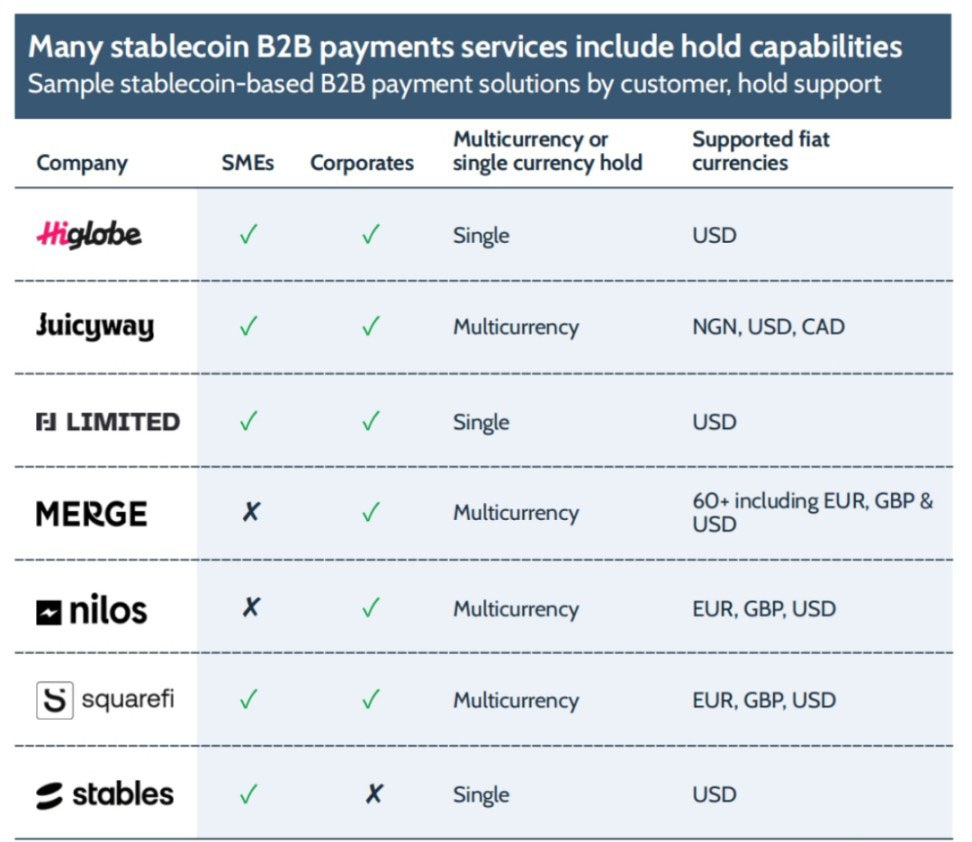Click the nilos company logo
This screenshot has height=842, width=972.
pos(92,609)
